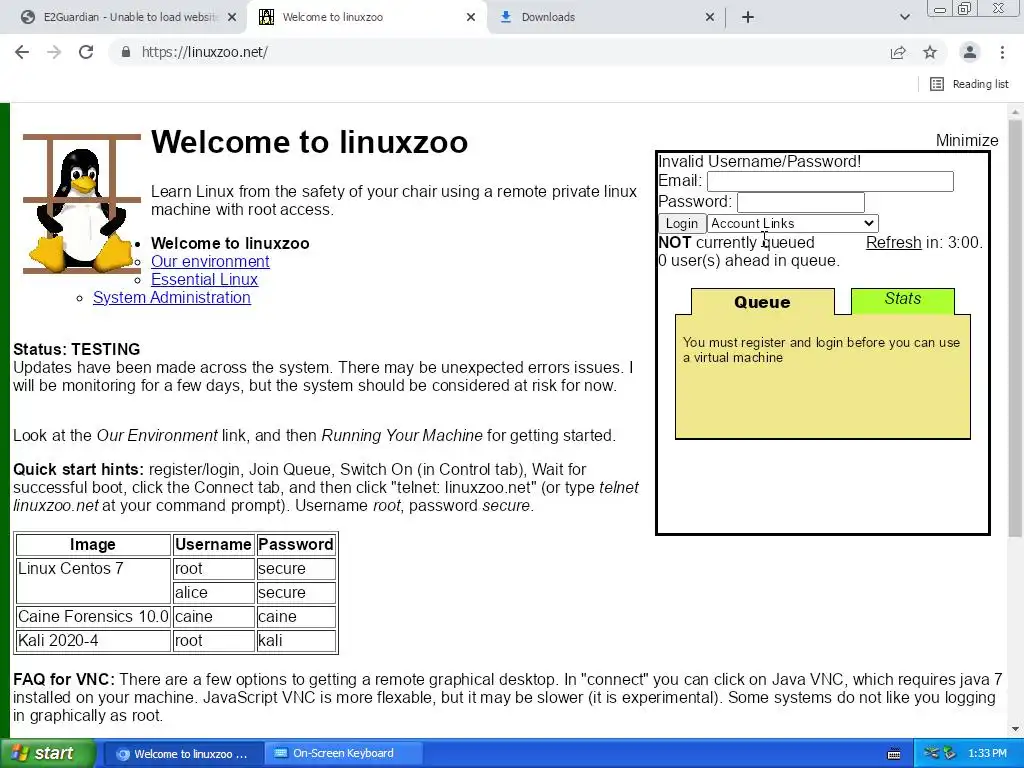Close the Downloads tab
The height and width of the screenshot is (768, 1024).
710,17
